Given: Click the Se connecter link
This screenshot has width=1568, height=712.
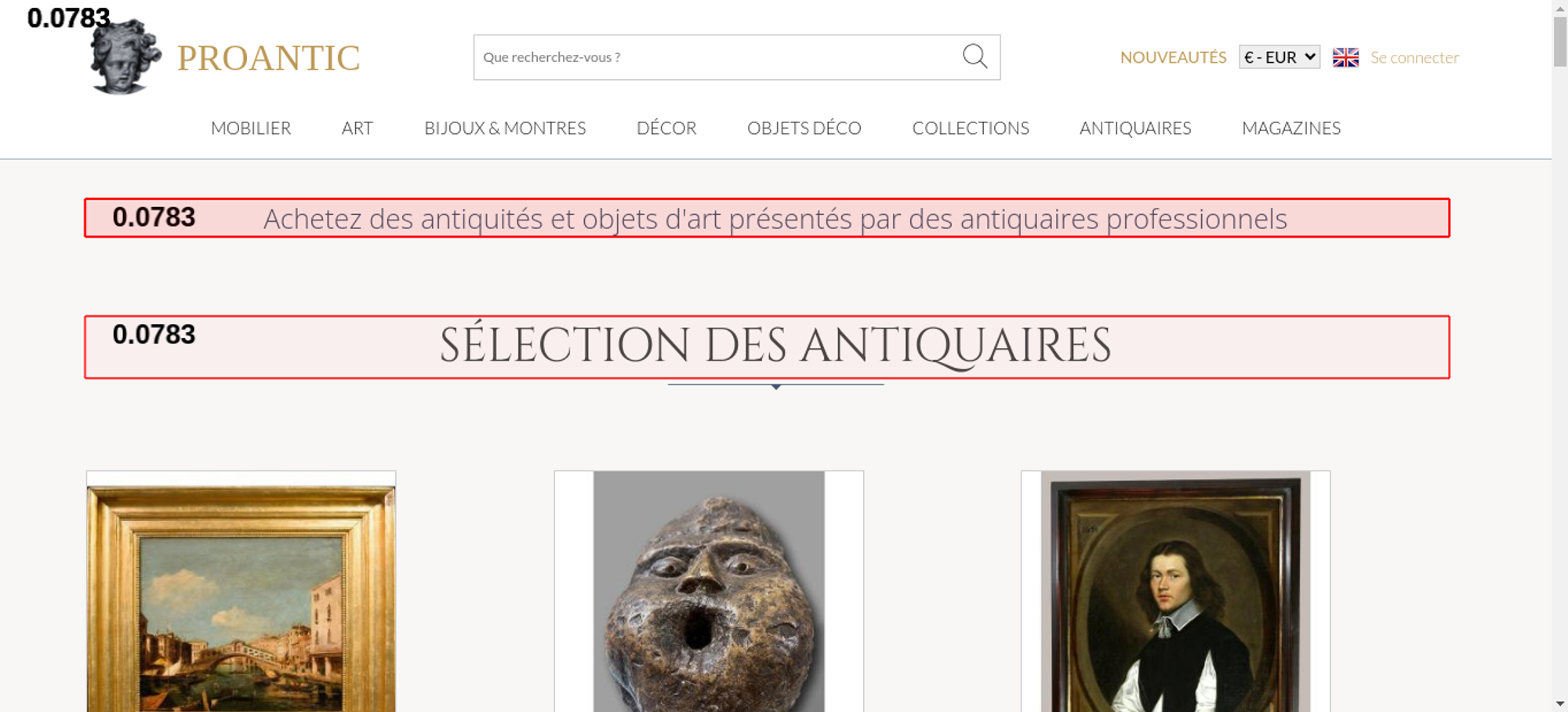Looking at the screenshot, I should click(x=1414, y=57).
